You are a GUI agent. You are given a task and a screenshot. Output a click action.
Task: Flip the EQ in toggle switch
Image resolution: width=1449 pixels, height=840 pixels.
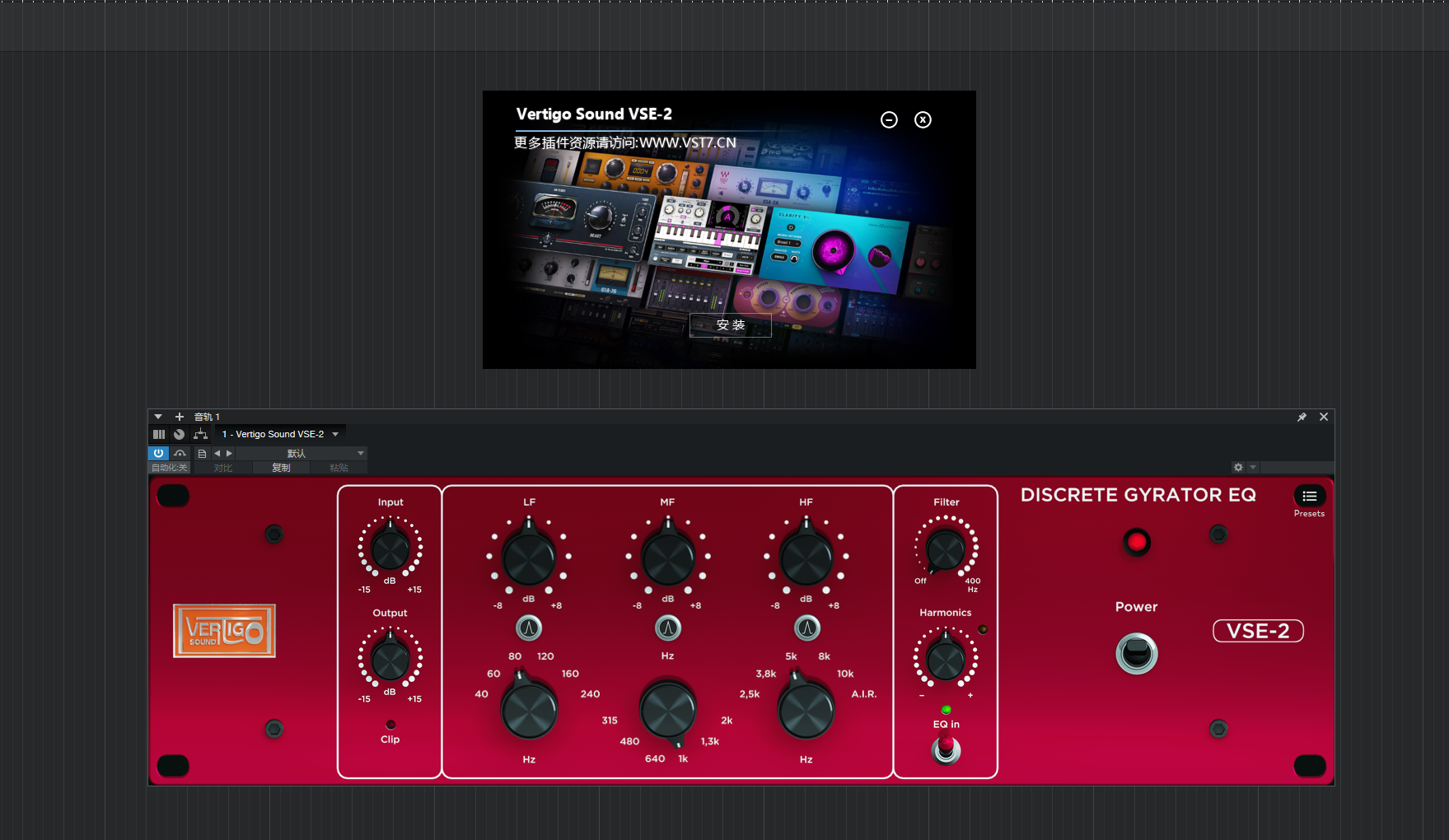946,749
